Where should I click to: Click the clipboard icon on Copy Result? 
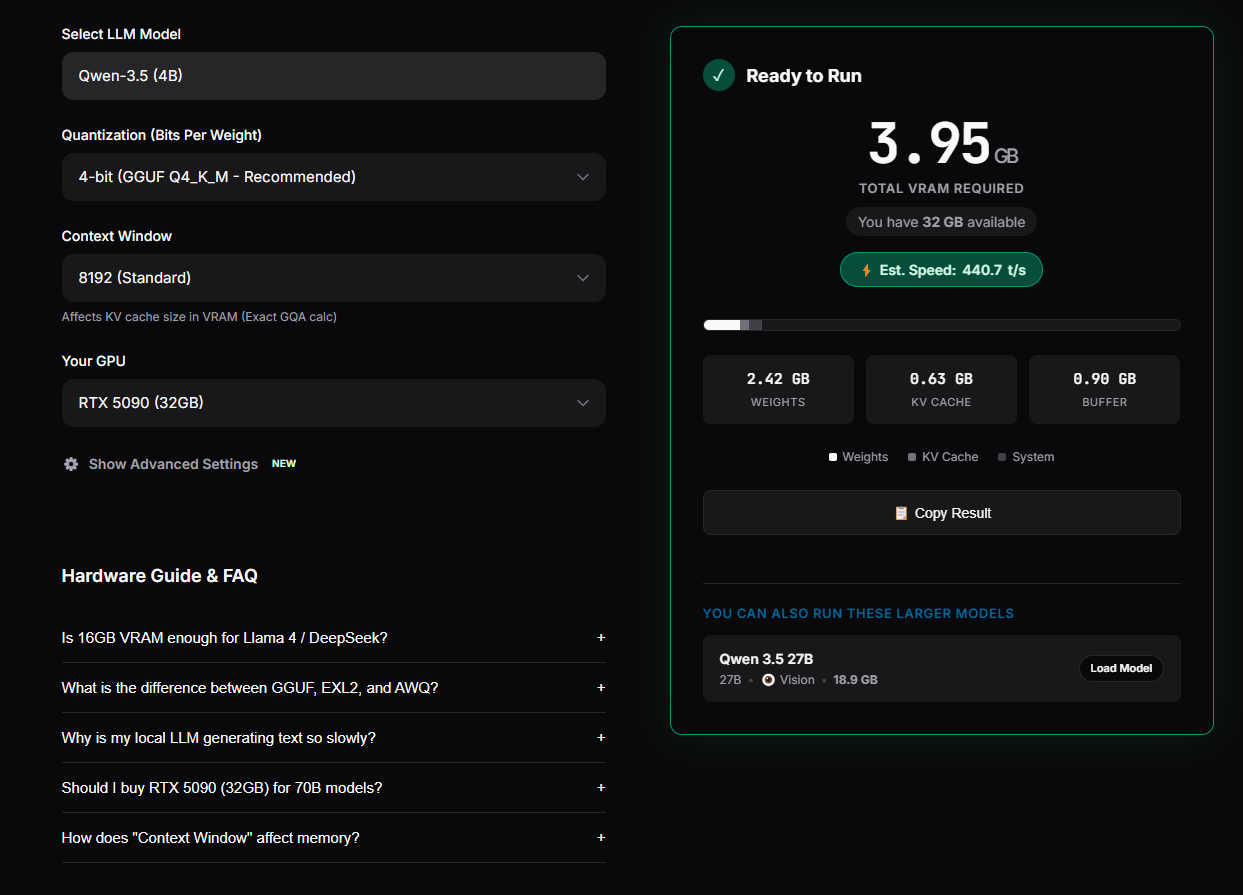901,513
